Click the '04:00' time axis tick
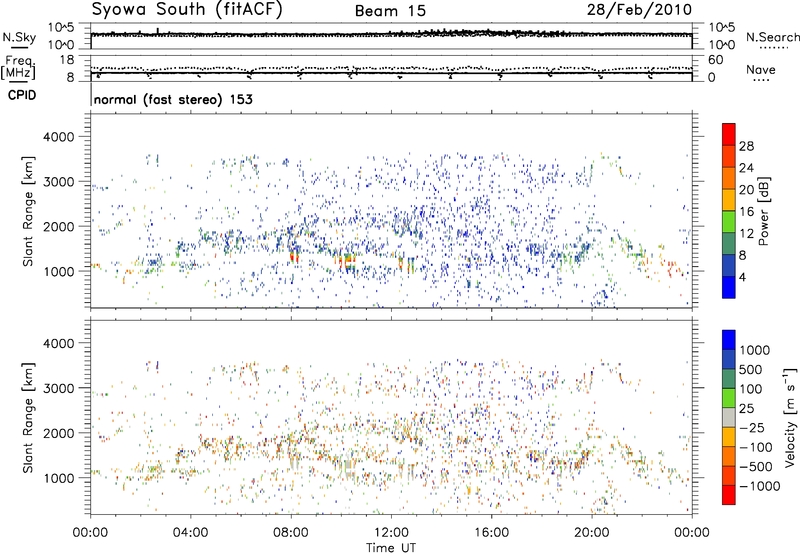This screenshot has width=800, height=554. (190, 533)
